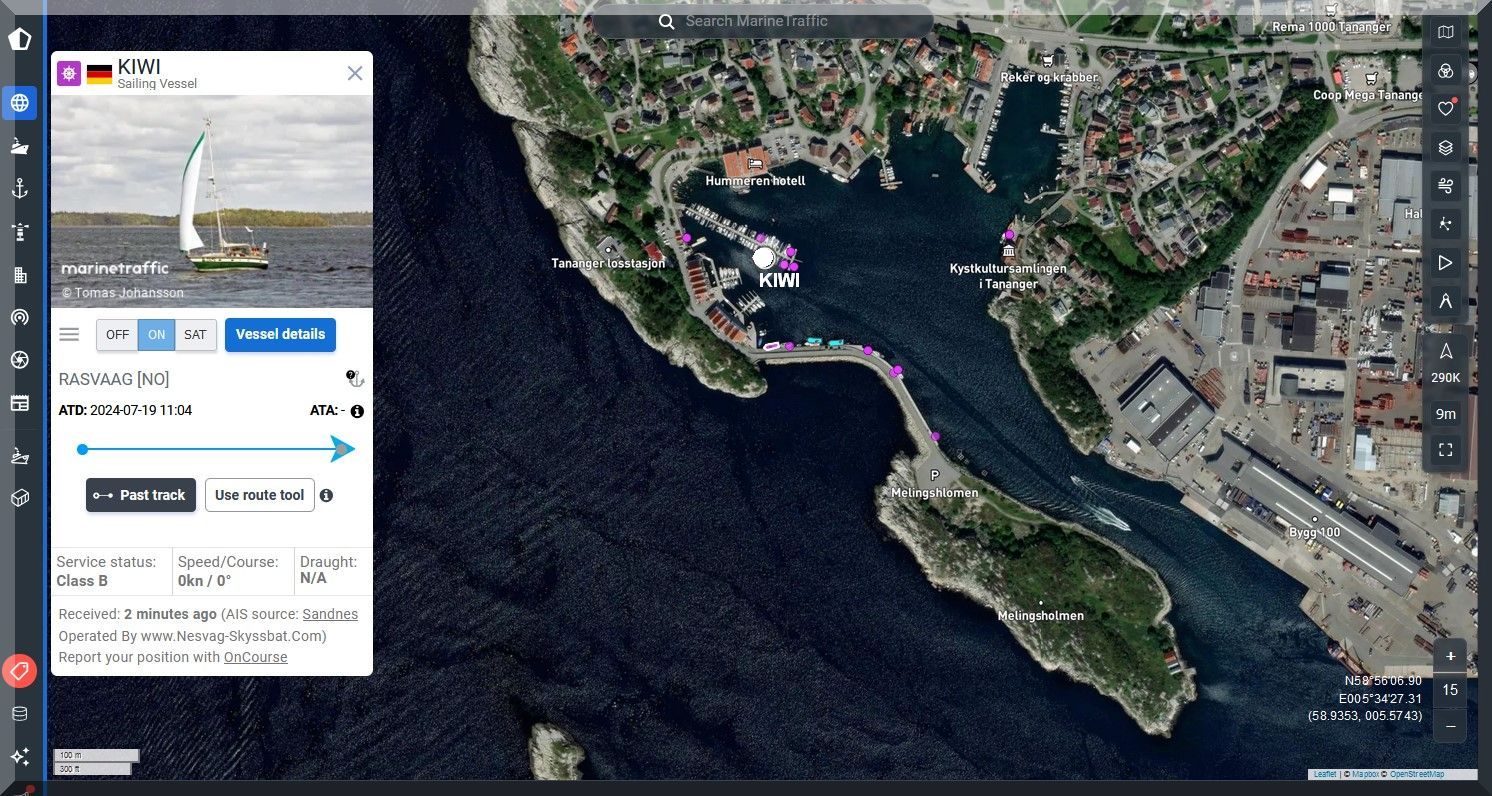
Task: Click the info icon next to ATA
Action: coord(357,411)
